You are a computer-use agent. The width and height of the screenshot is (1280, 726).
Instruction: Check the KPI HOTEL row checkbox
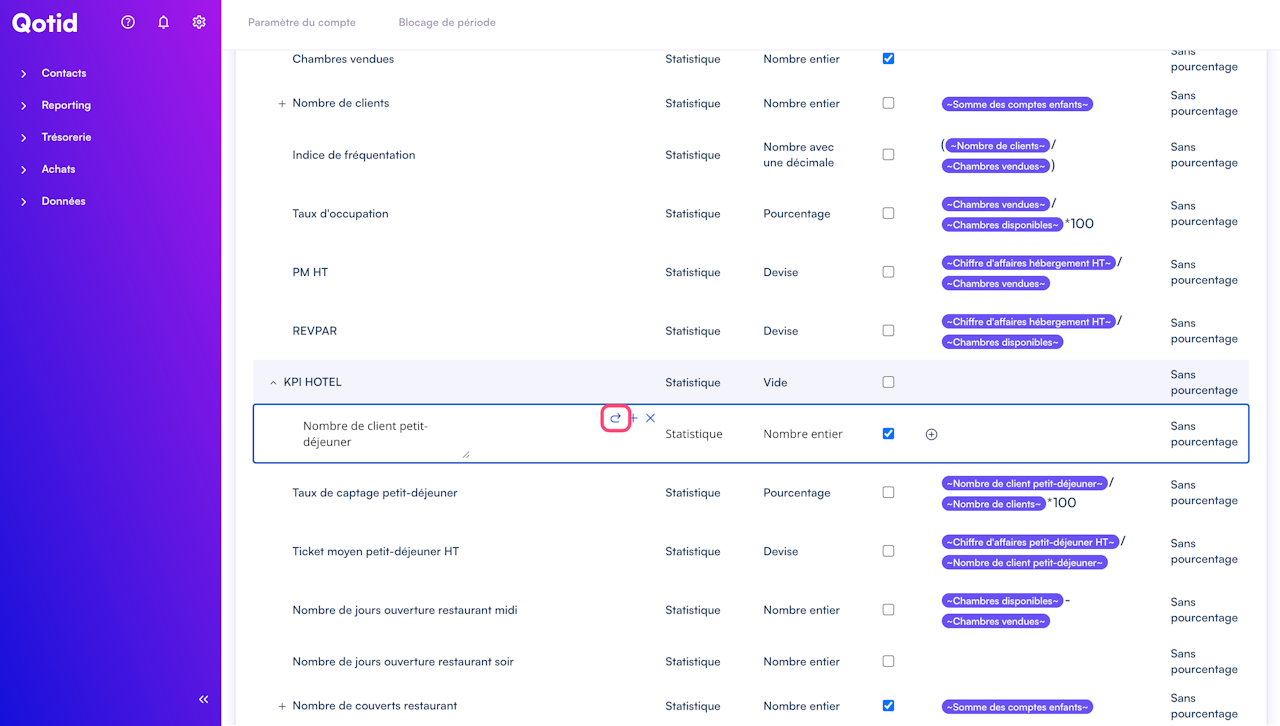tap(888, 382)
